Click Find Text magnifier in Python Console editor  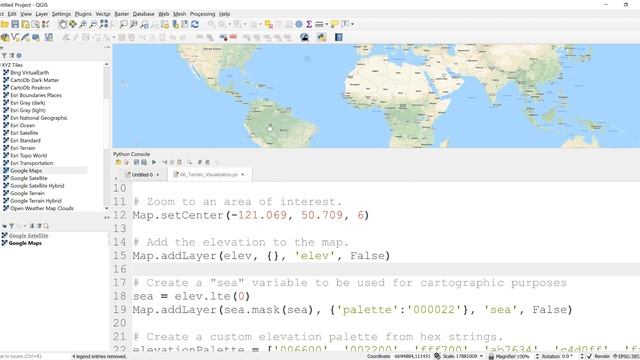pyautogui.click(x=189, y=162)
